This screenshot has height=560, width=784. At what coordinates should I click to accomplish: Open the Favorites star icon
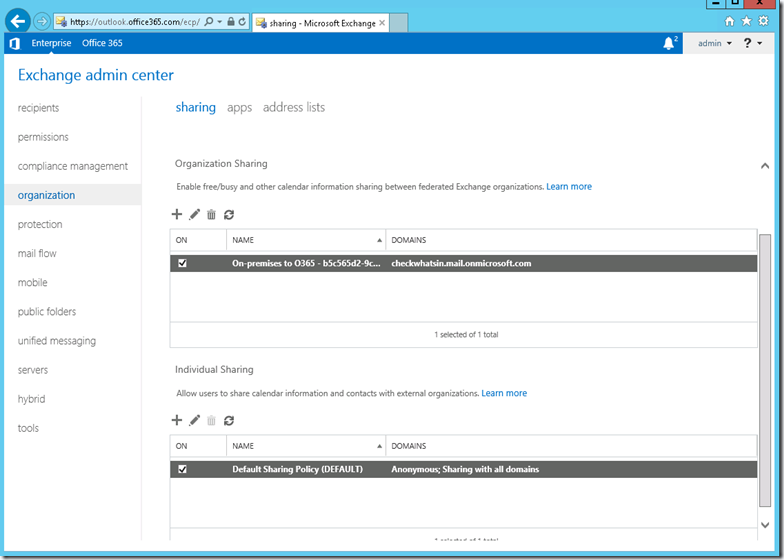pos(746,21)
